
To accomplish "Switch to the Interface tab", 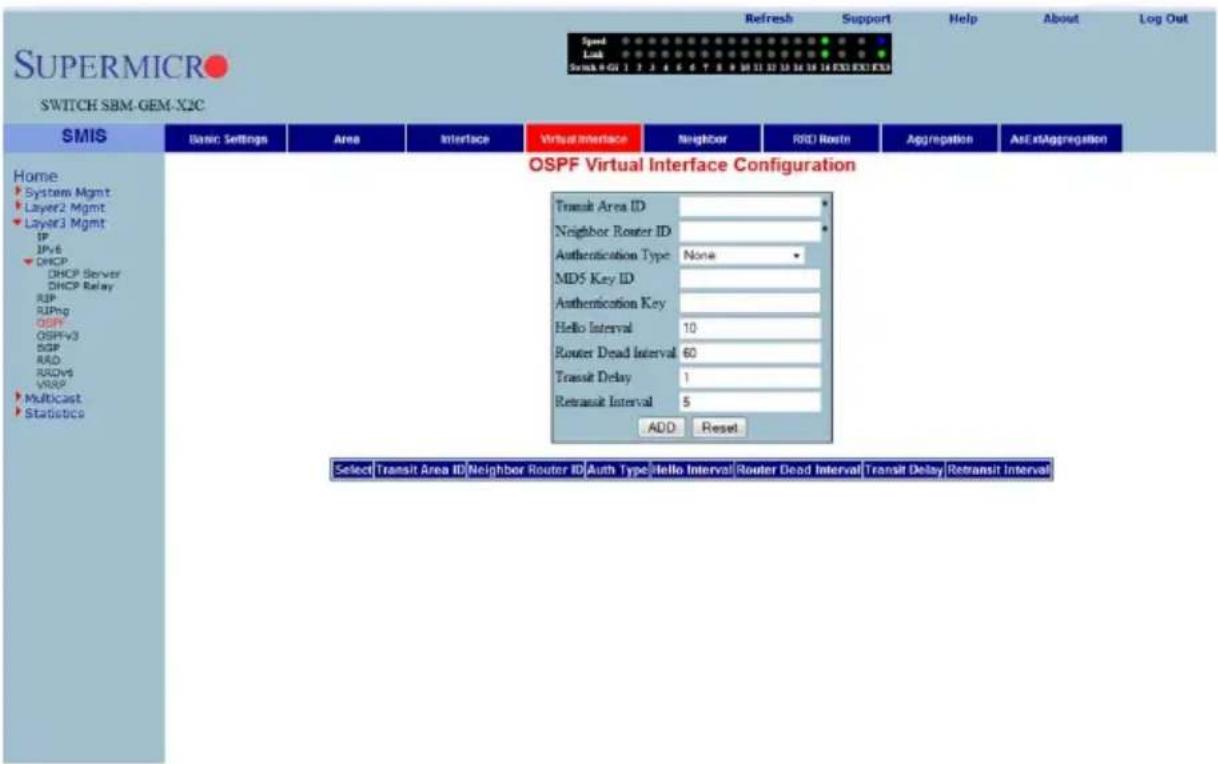I will 464,141.
